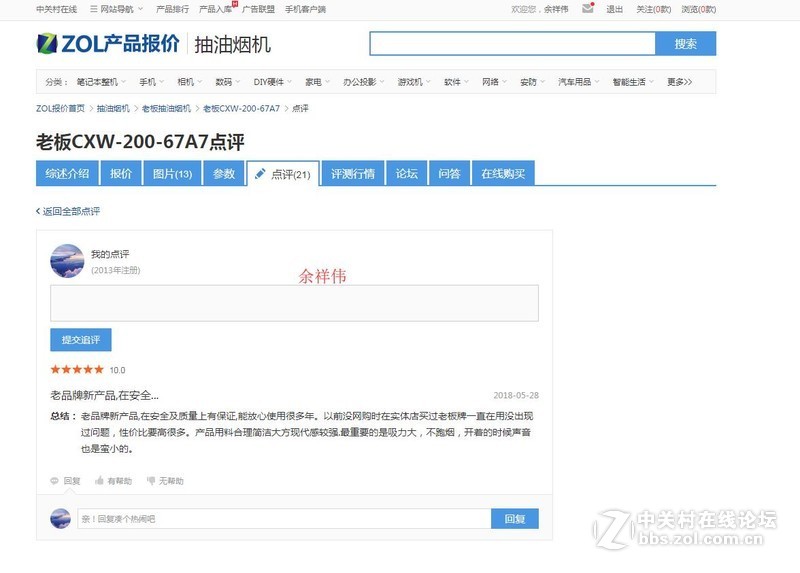Viewport: 800px width, 573px height.
Task: Click the review date 2018-05-28
Action: (x=516, y=395)
